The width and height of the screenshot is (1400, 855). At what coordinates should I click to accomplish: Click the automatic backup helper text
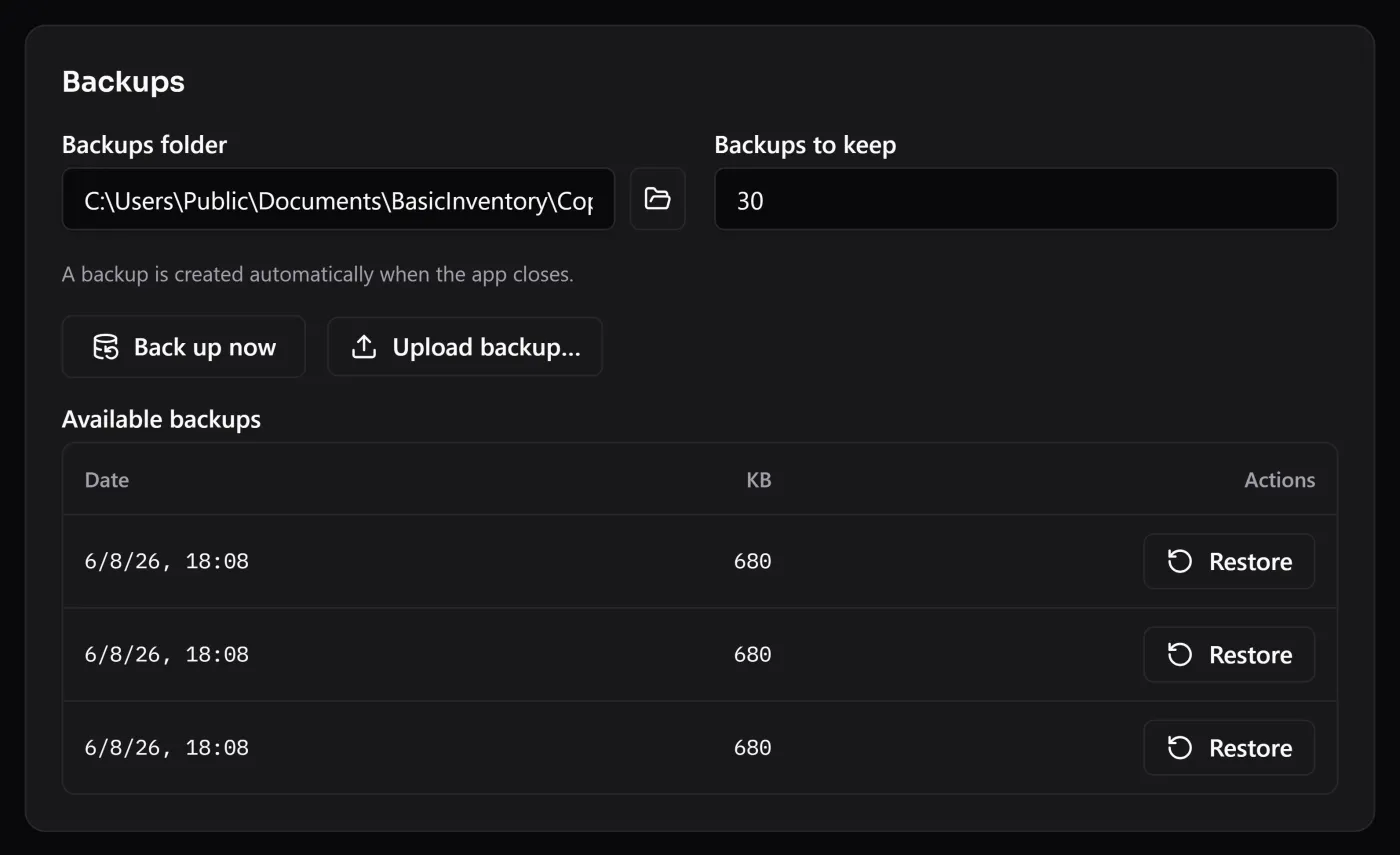pyautogui.click(x=318, y=274)
